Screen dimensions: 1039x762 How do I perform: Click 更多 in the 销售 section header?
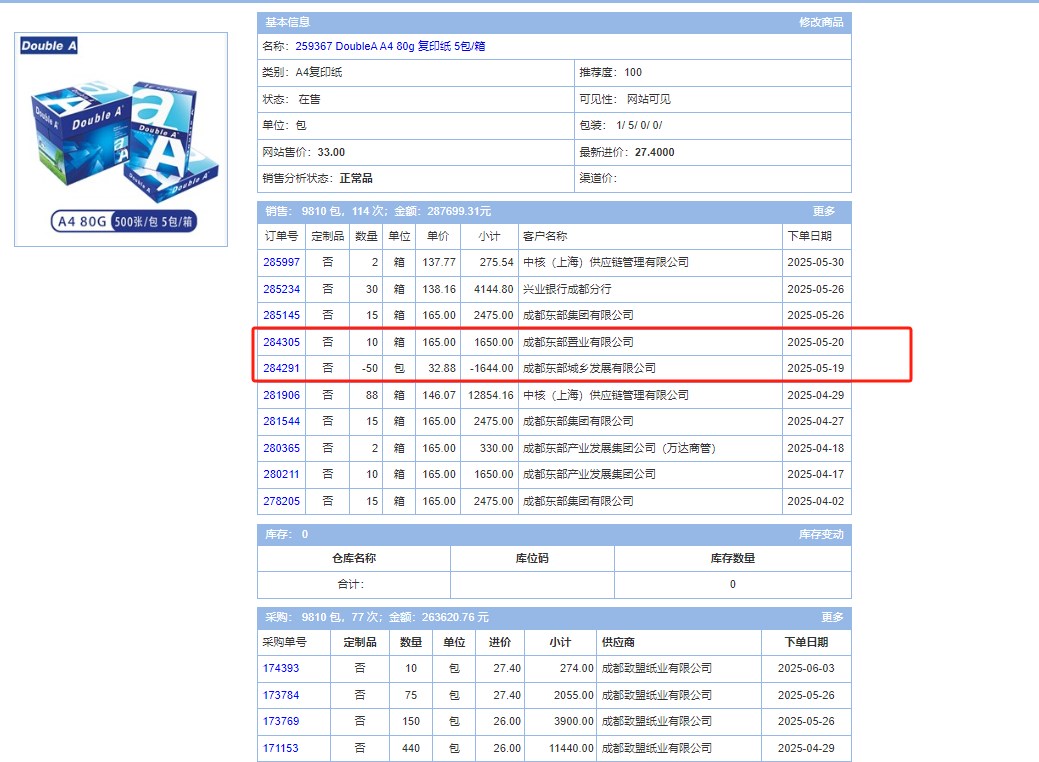pyautogui.click(x=824, y=211)
